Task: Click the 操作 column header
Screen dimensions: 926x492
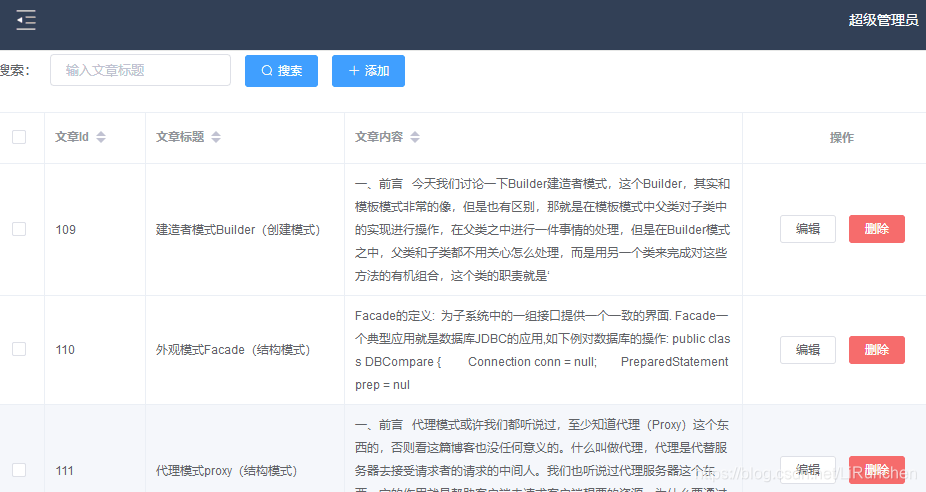Action: click(842, 138)
